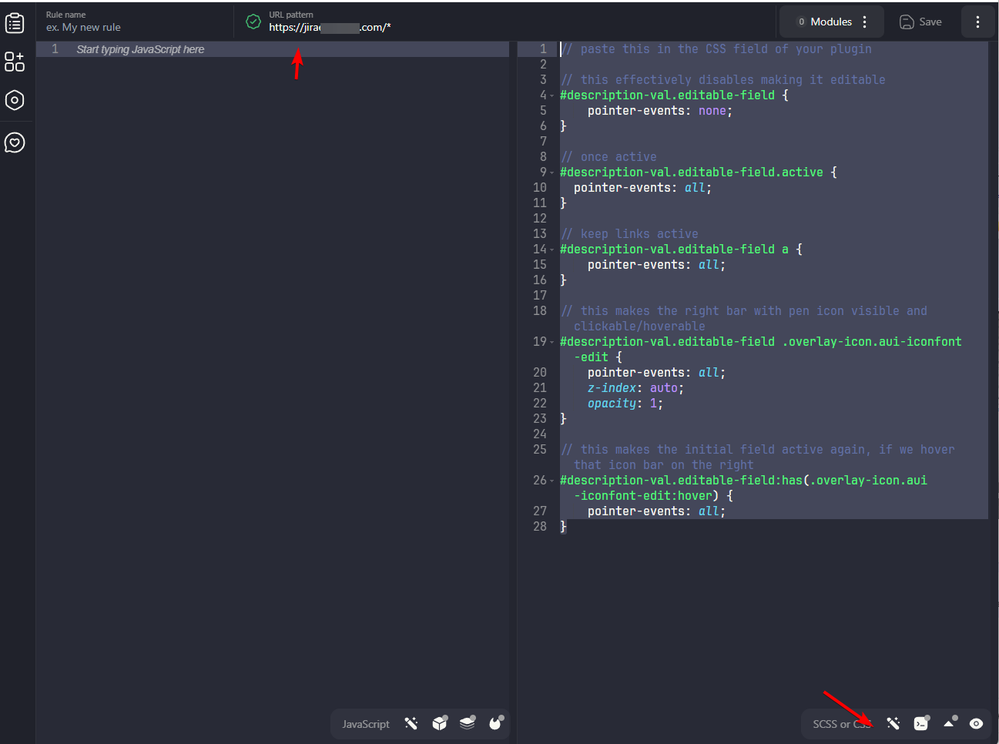This screenshot has height=744, width=999.
Task: Open settings via the hexagon sidebar icon
Action: 15,100
